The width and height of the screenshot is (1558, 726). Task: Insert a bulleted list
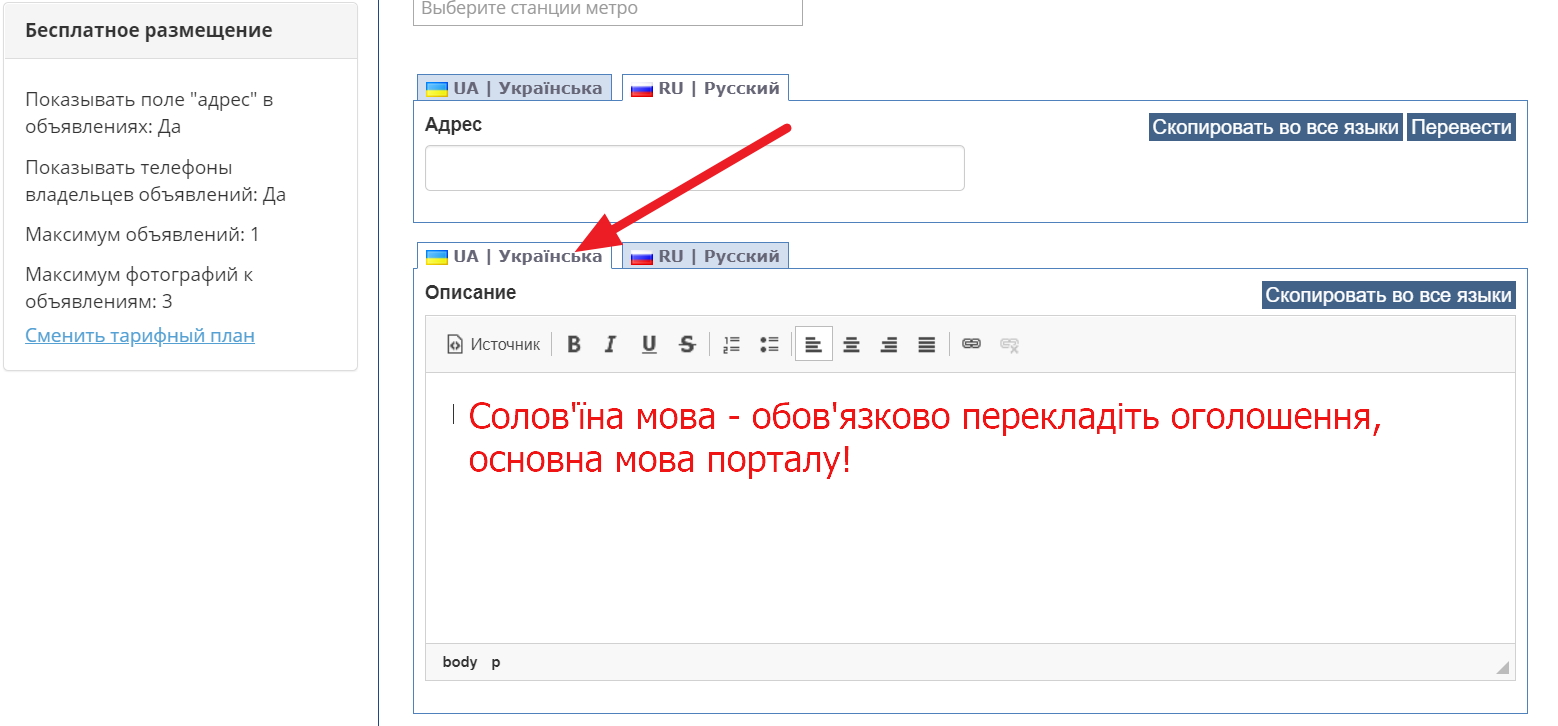(x=769, y=344)
